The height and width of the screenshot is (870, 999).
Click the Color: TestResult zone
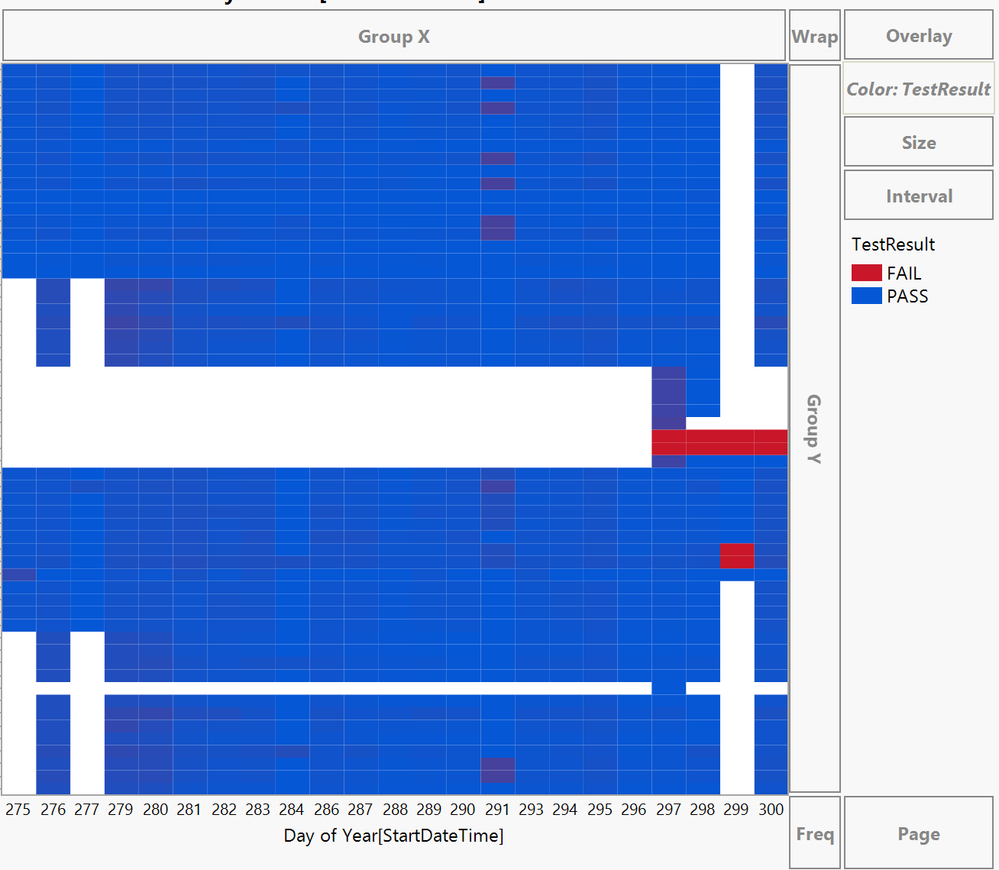coord(917,88)
